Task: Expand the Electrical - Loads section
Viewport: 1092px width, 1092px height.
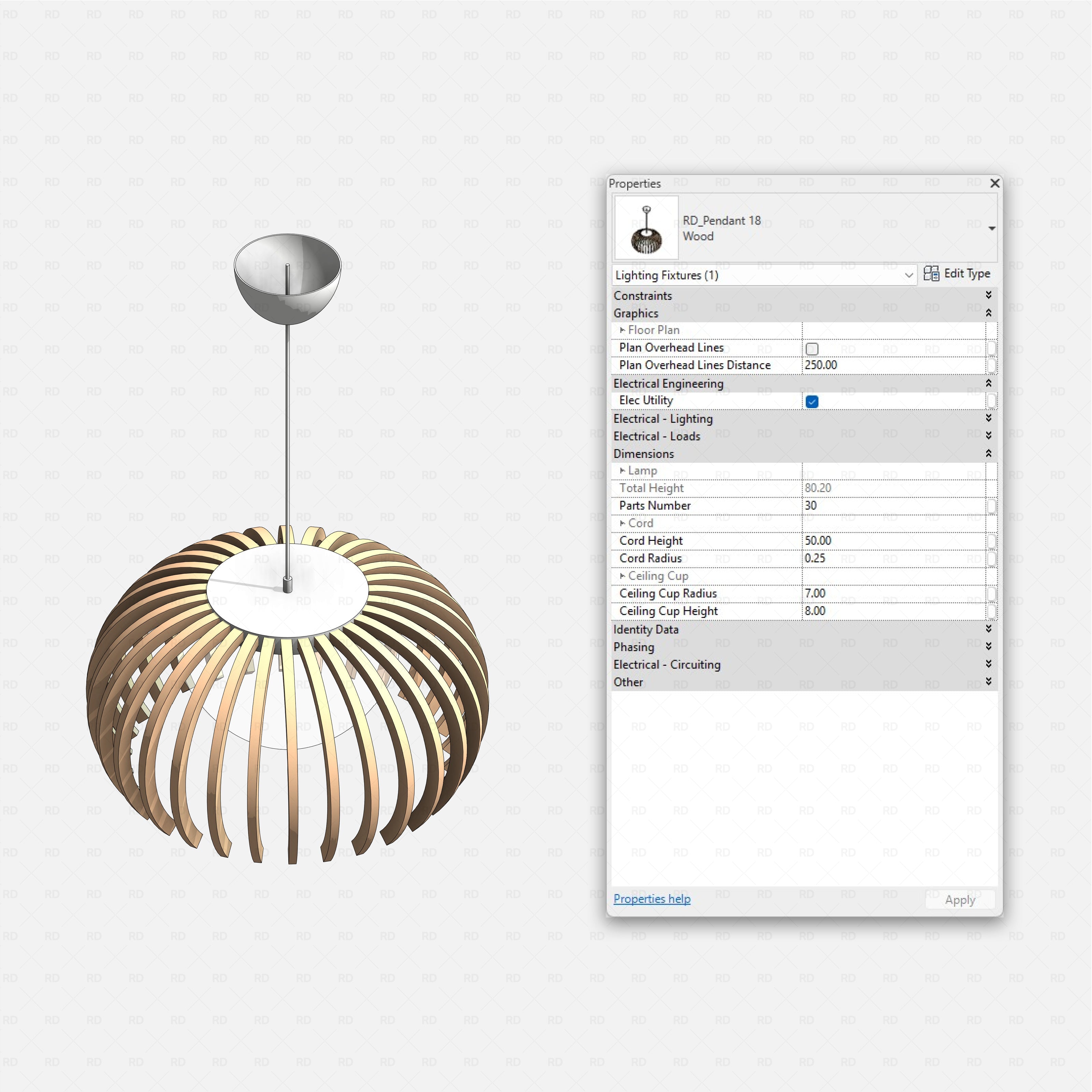Action: pos(989,436)
